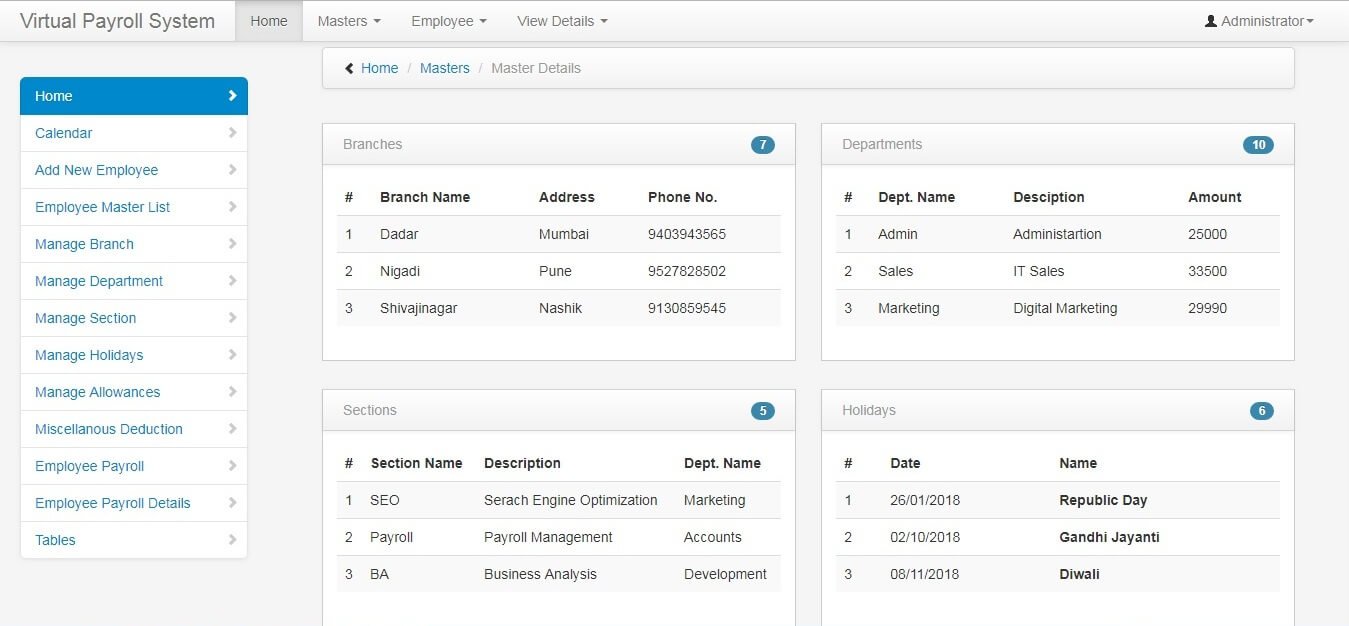This screenshot has height=626, width=1349.
Task: Select Add New Employee in sidebar
Action: click(97, 170)
